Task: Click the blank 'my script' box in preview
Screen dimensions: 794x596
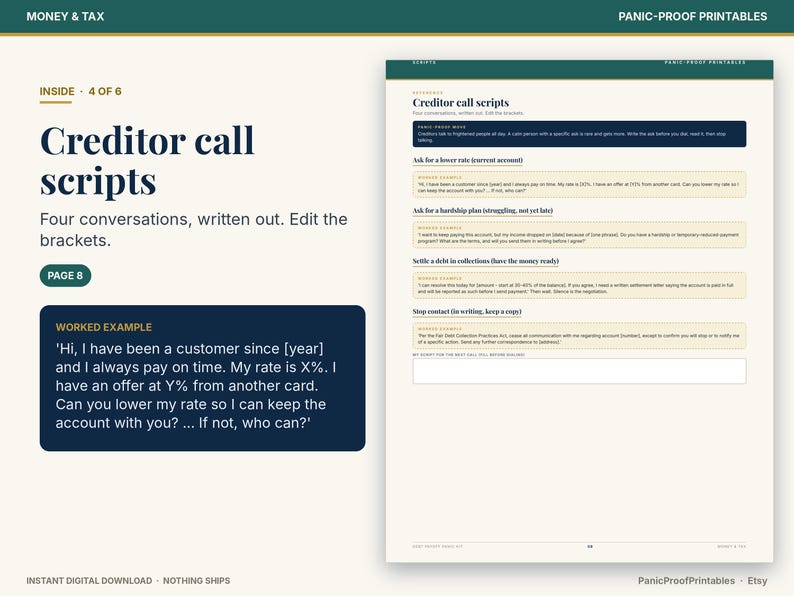Action: (x=579, y=371)
